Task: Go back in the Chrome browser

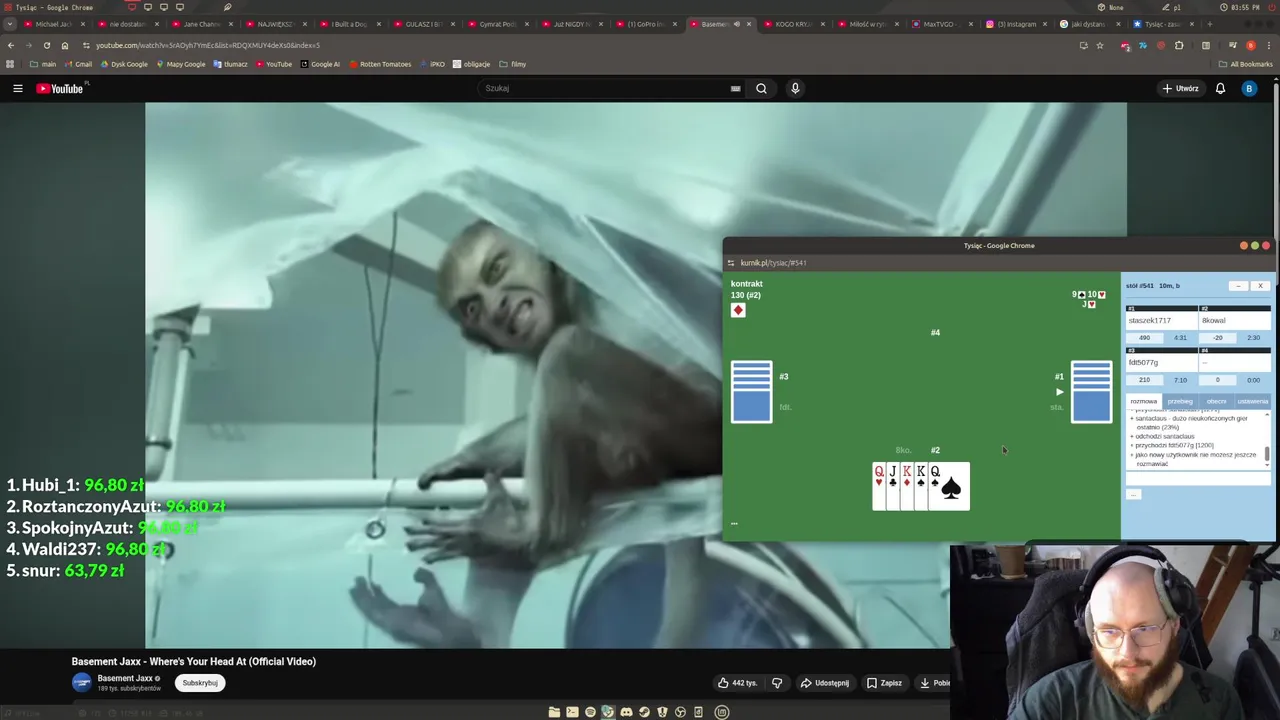Action: tap(10, 45)
